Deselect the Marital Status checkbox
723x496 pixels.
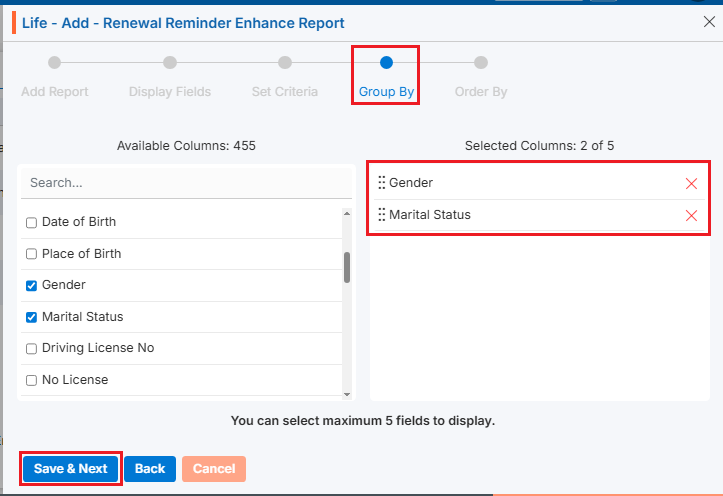pyautogui.click(x=31, y=317)
